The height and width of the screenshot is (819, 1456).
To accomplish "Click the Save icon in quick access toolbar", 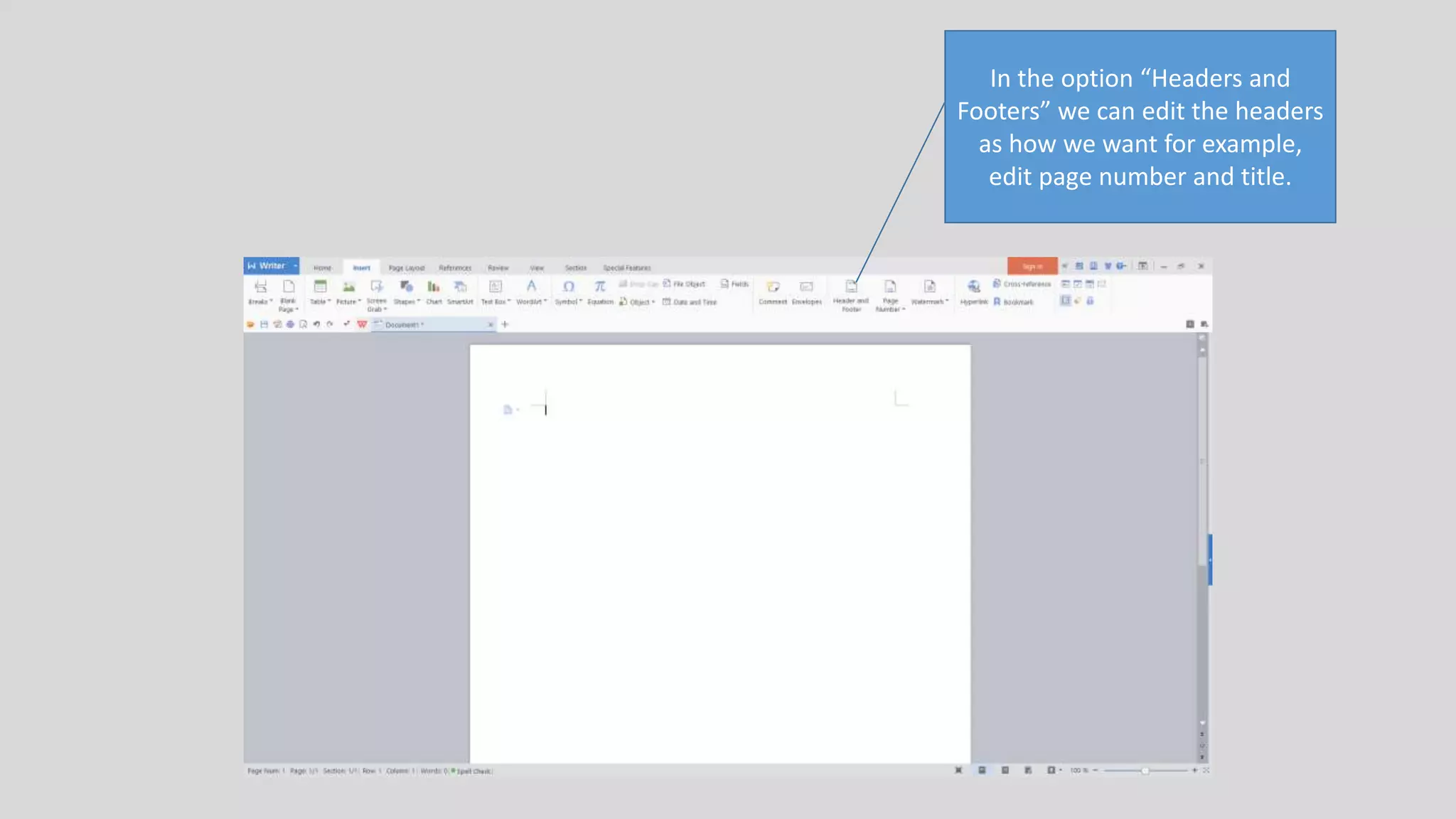I will point(264,324).
